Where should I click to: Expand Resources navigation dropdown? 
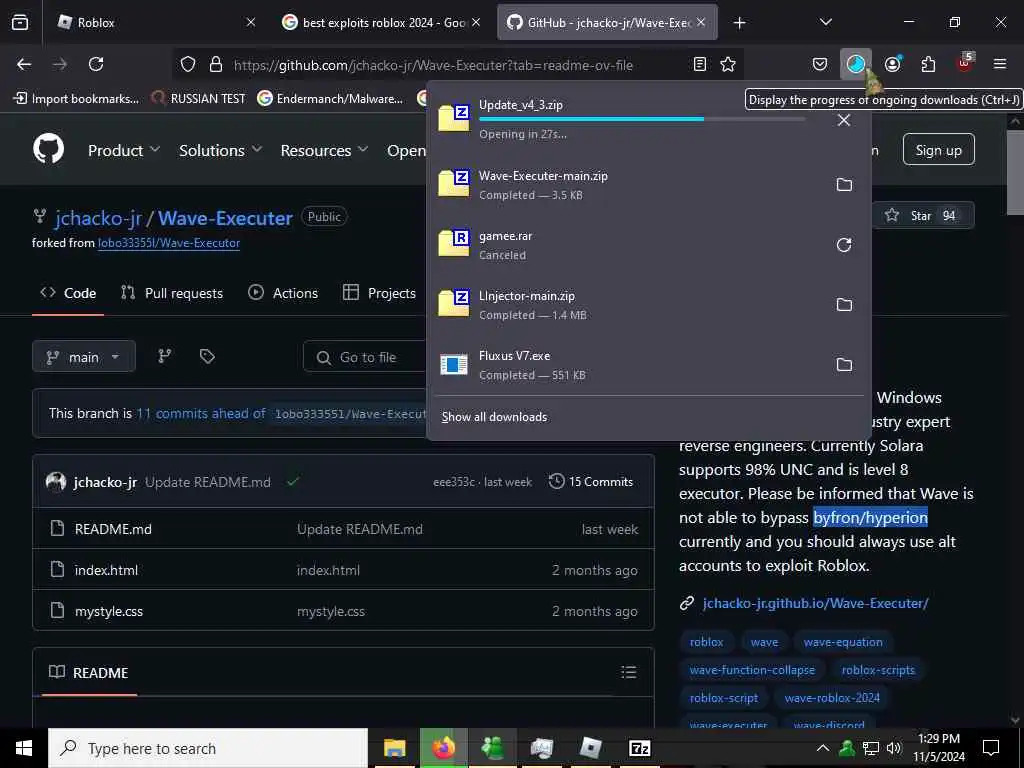pos(325,150)
